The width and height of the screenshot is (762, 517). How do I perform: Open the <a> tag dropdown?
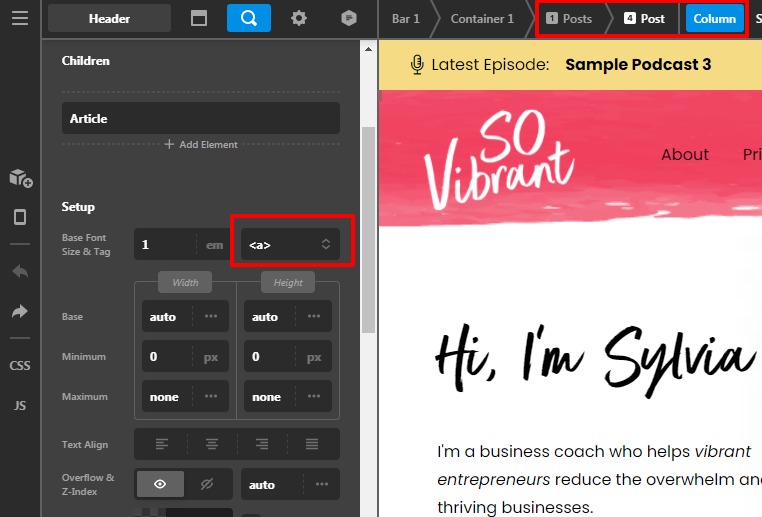coord(290,244)
